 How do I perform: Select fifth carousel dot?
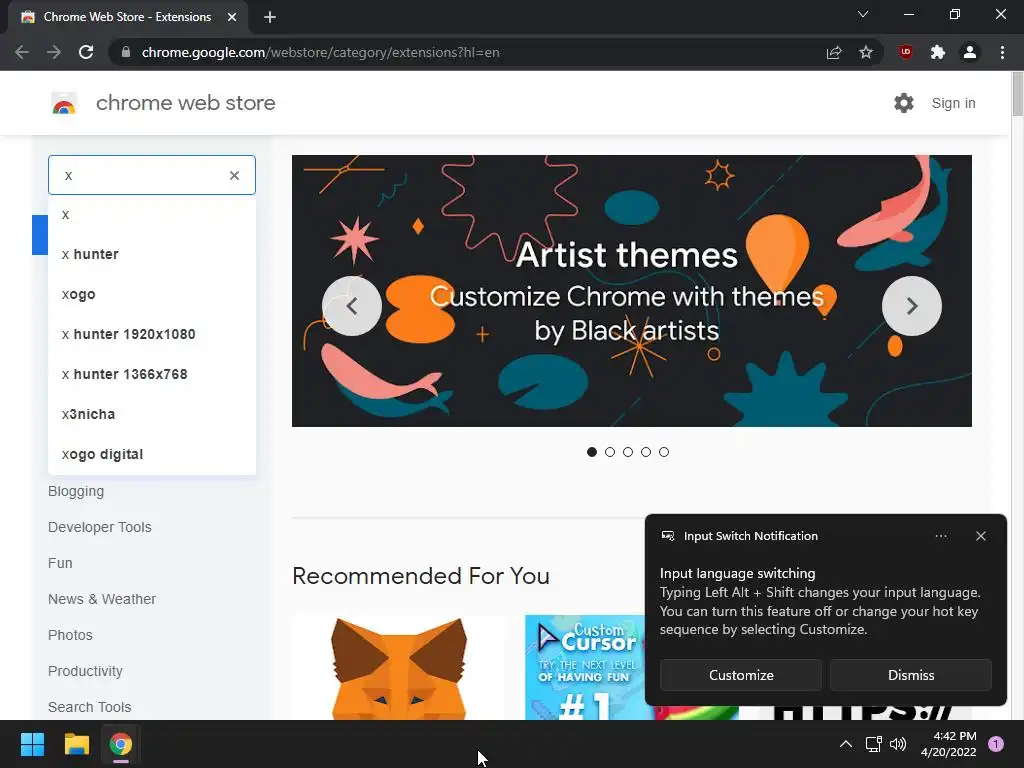(664, 452)
